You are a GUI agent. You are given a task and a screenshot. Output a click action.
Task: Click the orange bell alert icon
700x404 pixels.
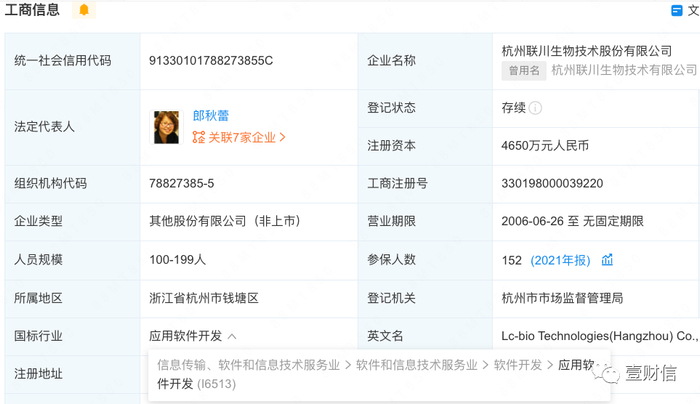(x=84, y=10)
